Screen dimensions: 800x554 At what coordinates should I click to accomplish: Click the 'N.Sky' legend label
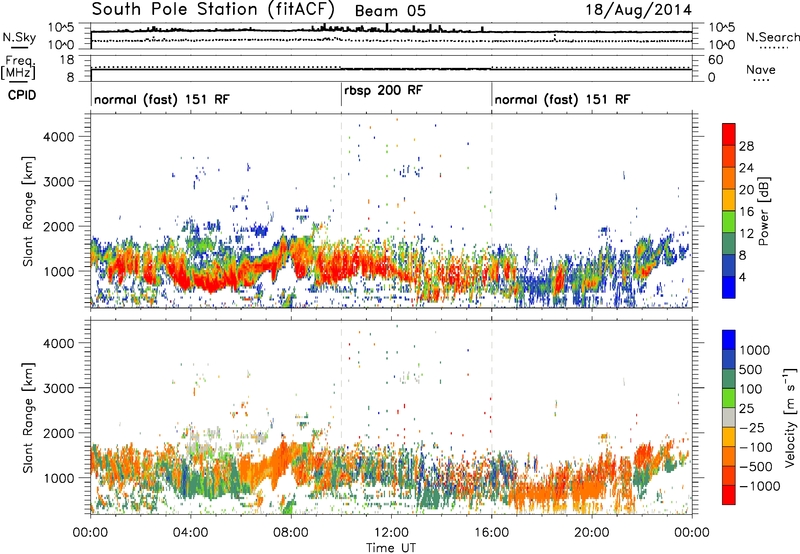pyautogui.click(x=19, y=37)
